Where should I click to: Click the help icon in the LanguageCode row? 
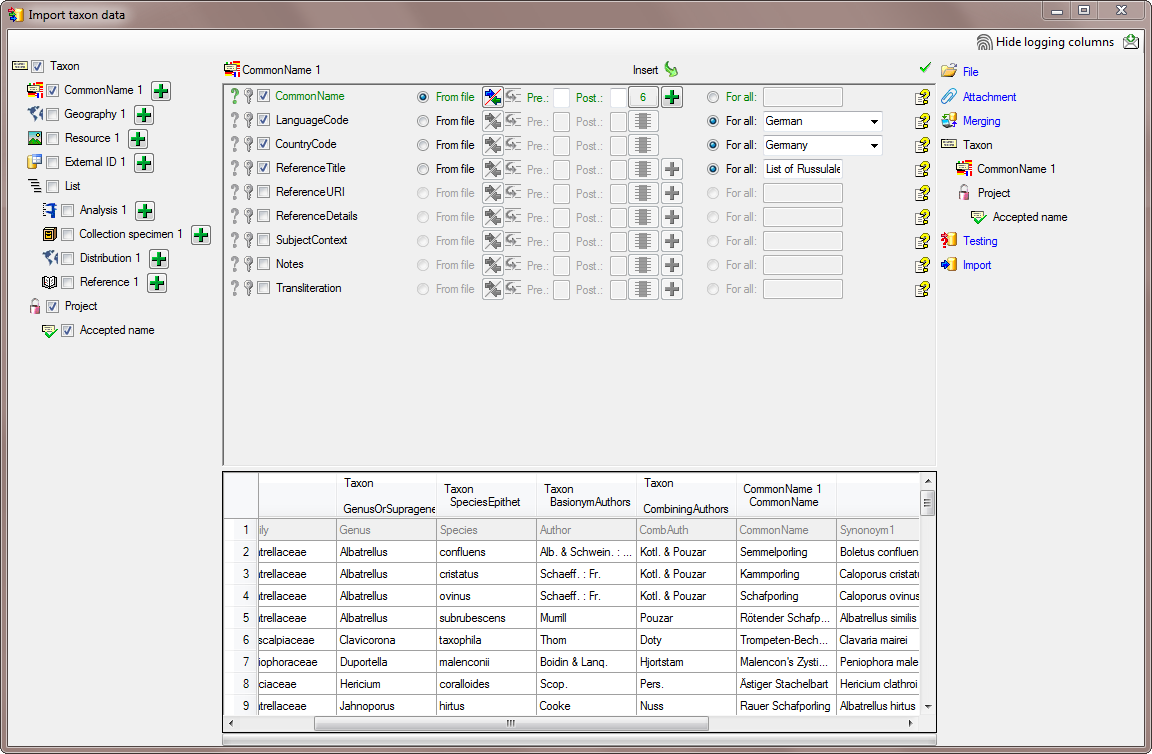(x=922, y=122)
